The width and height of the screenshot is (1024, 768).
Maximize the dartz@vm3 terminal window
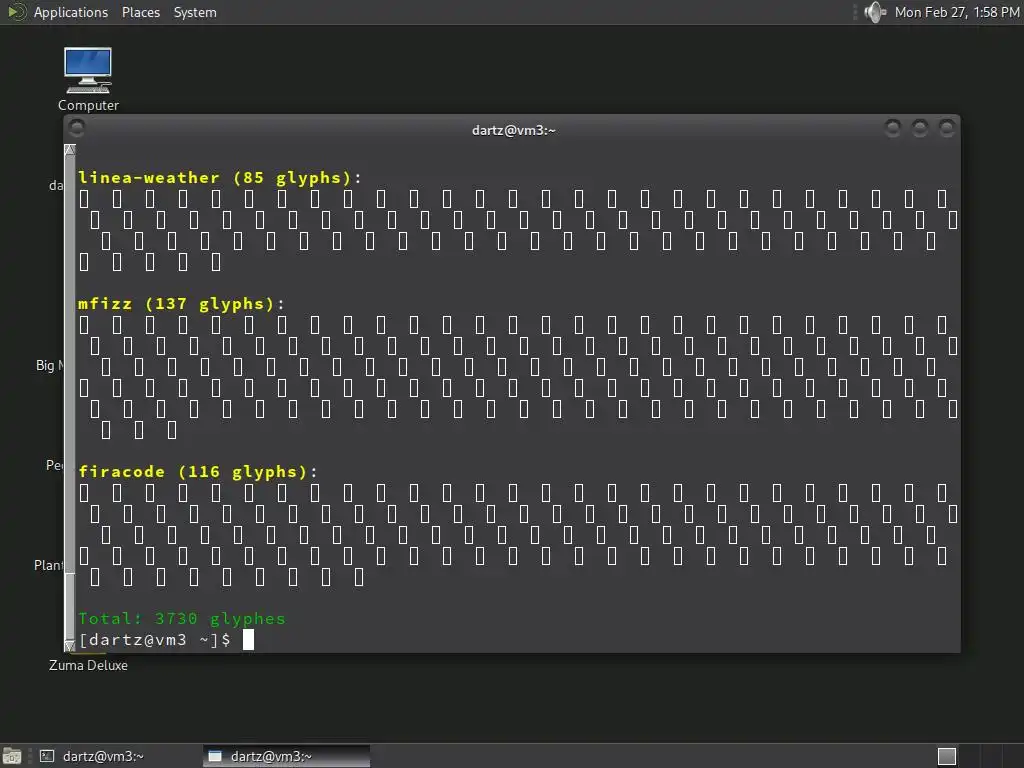click(x=920, y=128)
